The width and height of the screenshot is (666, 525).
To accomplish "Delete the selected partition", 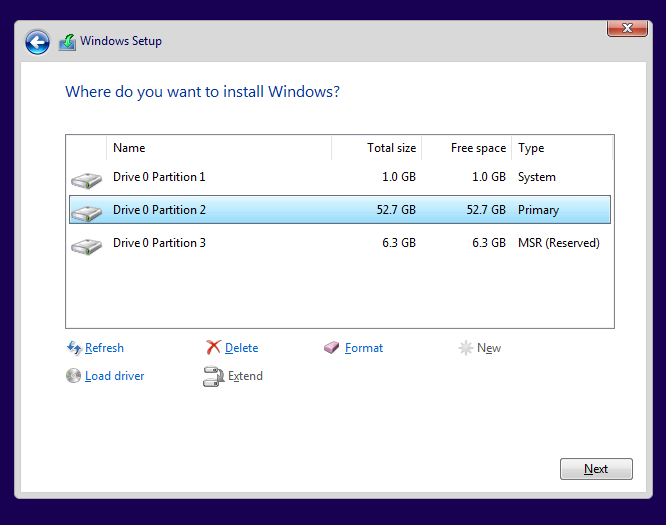I will click(x=242, y=348).
